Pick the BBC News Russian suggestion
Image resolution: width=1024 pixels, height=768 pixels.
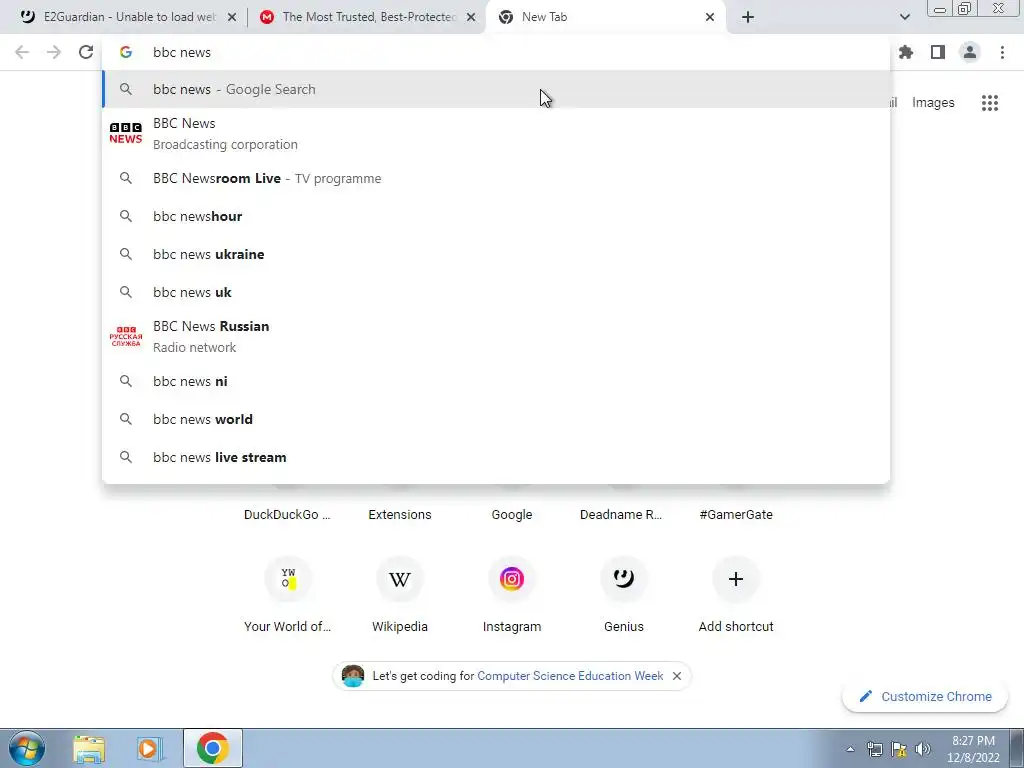496,336
